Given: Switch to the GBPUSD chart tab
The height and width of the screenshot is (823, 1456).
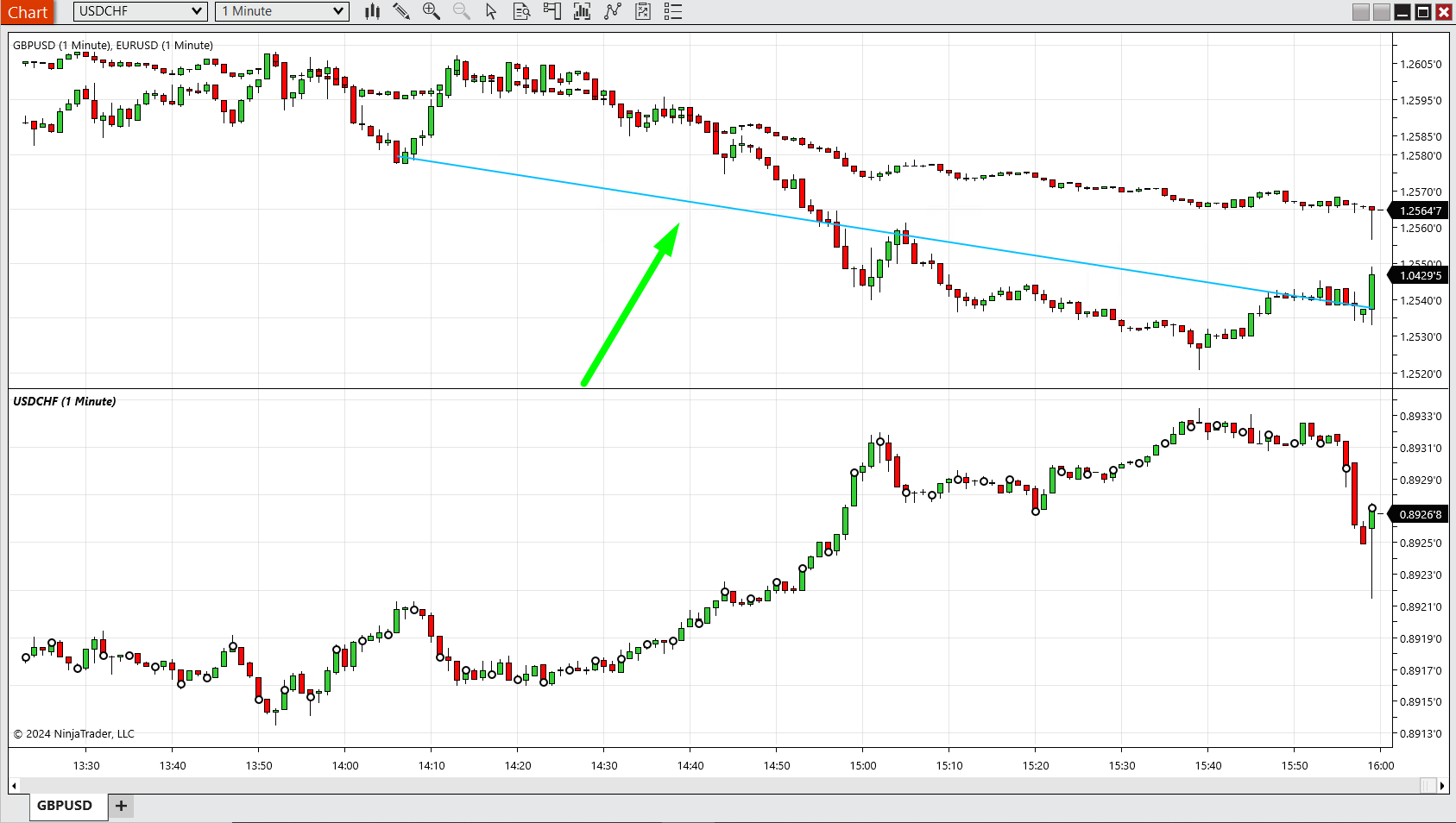Looking at the screenshot, I should 64,806.
